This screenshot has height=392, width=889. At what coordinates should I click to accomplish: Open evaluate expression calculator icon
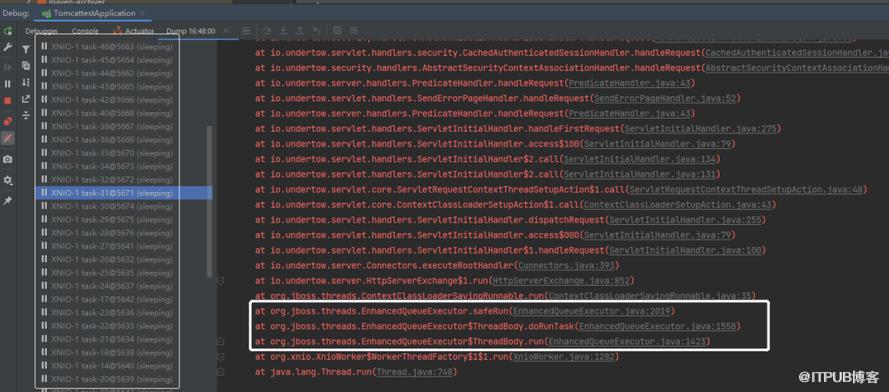tap(337, 31)
